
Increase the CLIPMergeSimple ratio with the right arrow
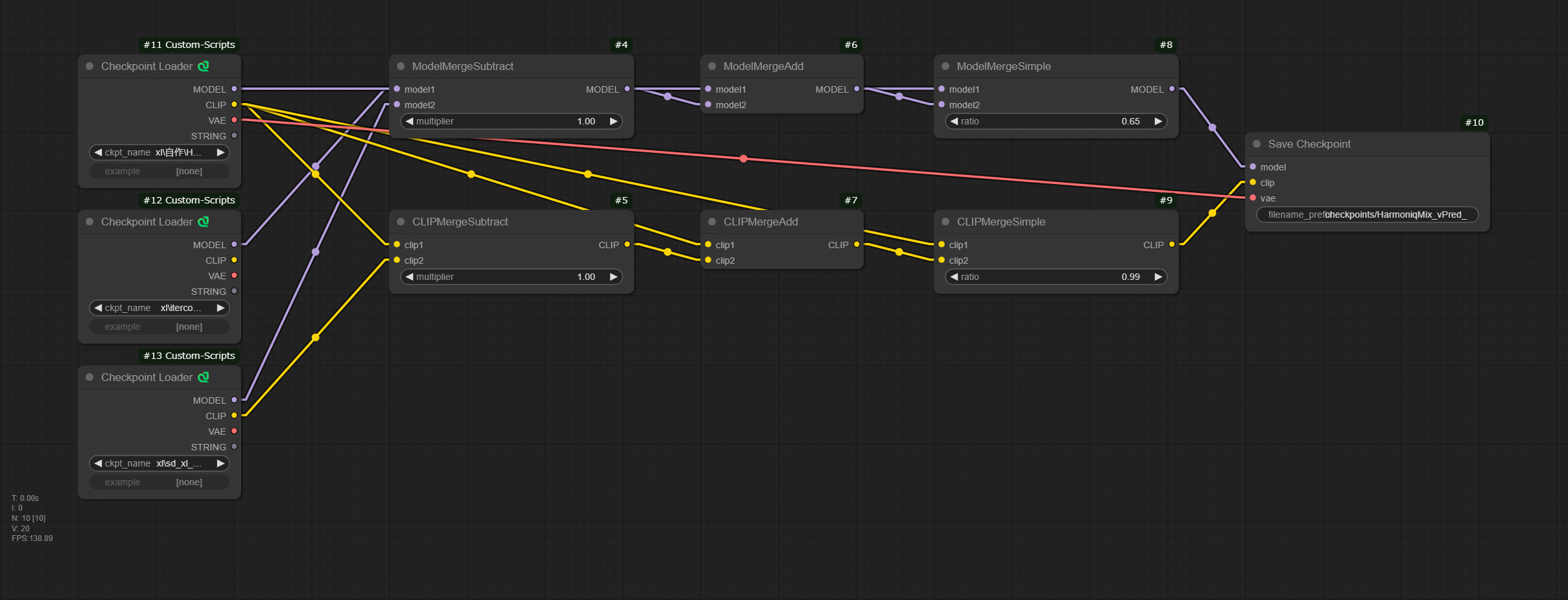(1158, 277)
